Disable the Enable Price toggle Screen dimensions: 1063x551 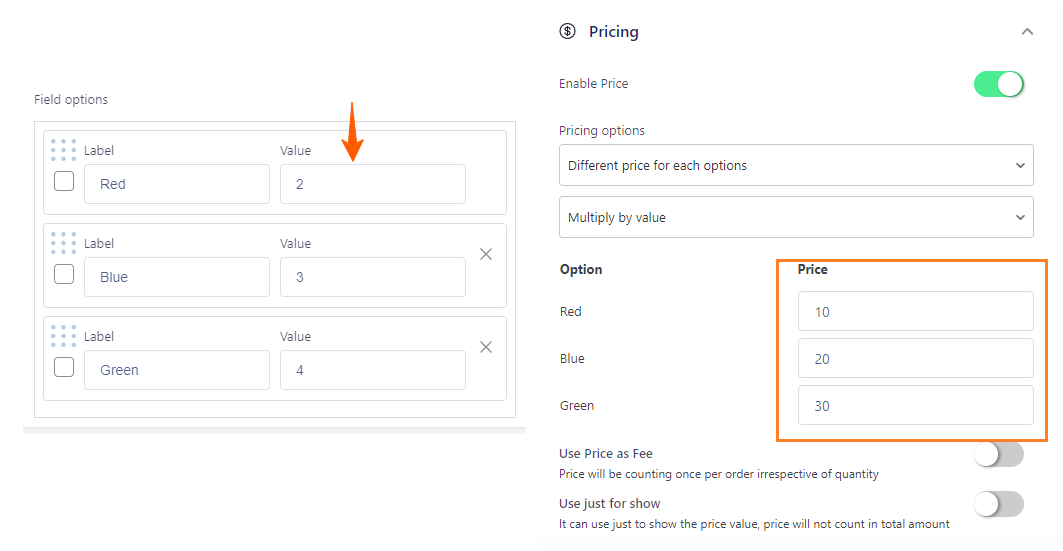click(999, 84)
